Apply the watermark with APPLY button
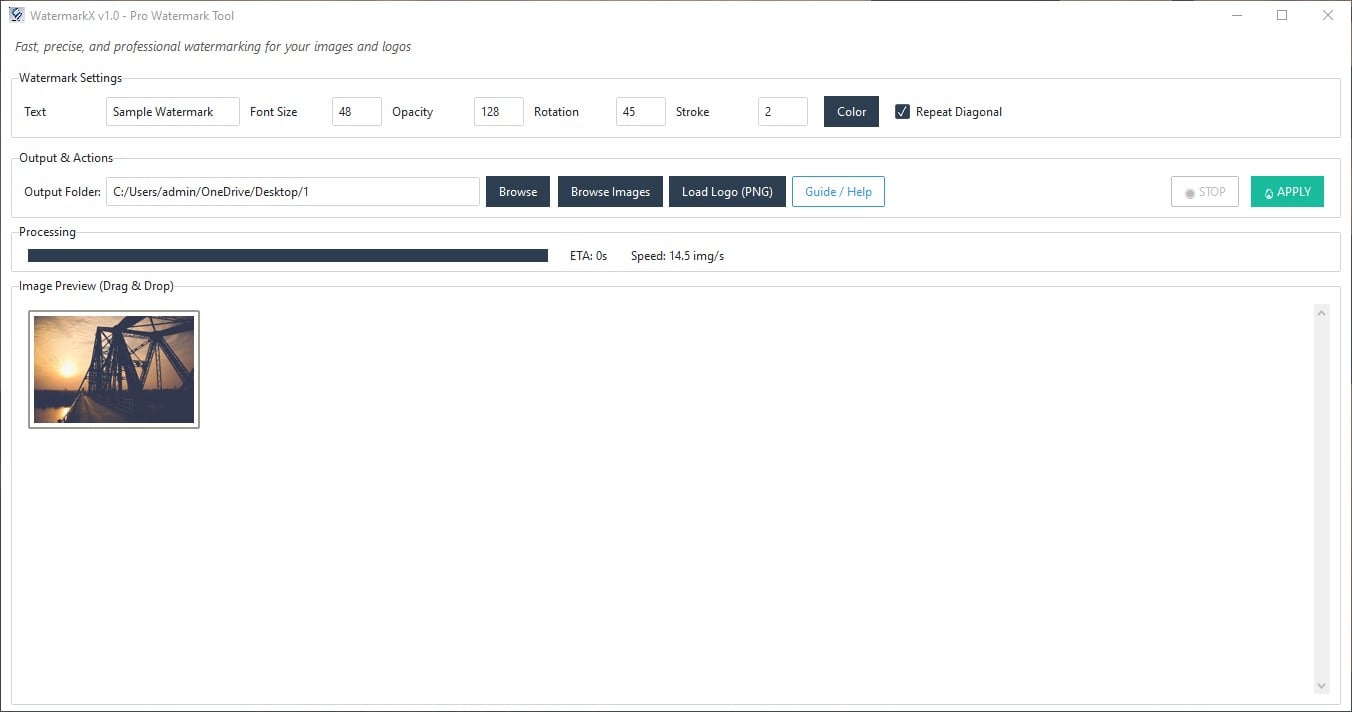Screen dimensions: 1352x712 1287,192
